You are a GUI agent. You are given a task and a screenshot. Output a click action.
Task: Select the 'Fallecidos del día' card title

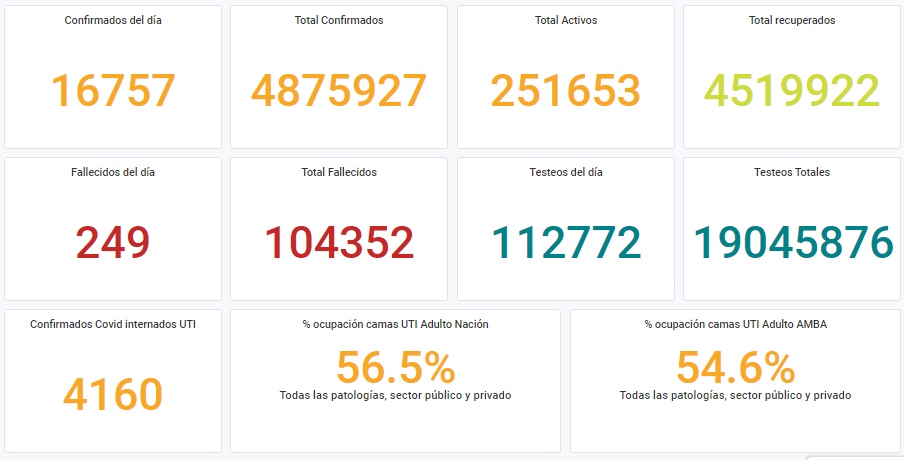tap(113, 172)
